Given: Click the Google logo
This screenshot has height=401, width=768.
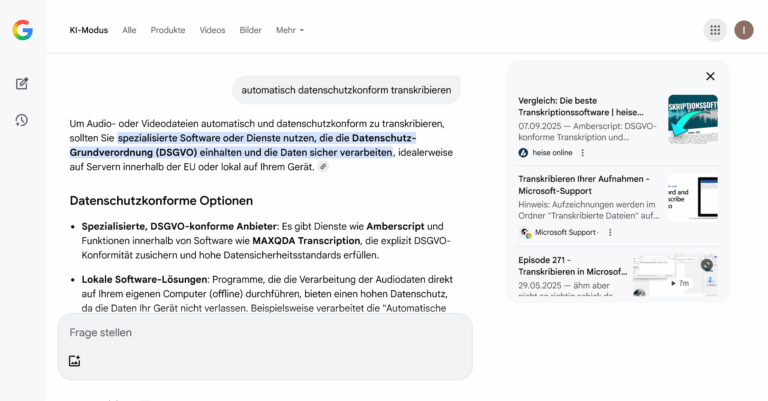Looking at the screenshot, I should click(22, 30).
